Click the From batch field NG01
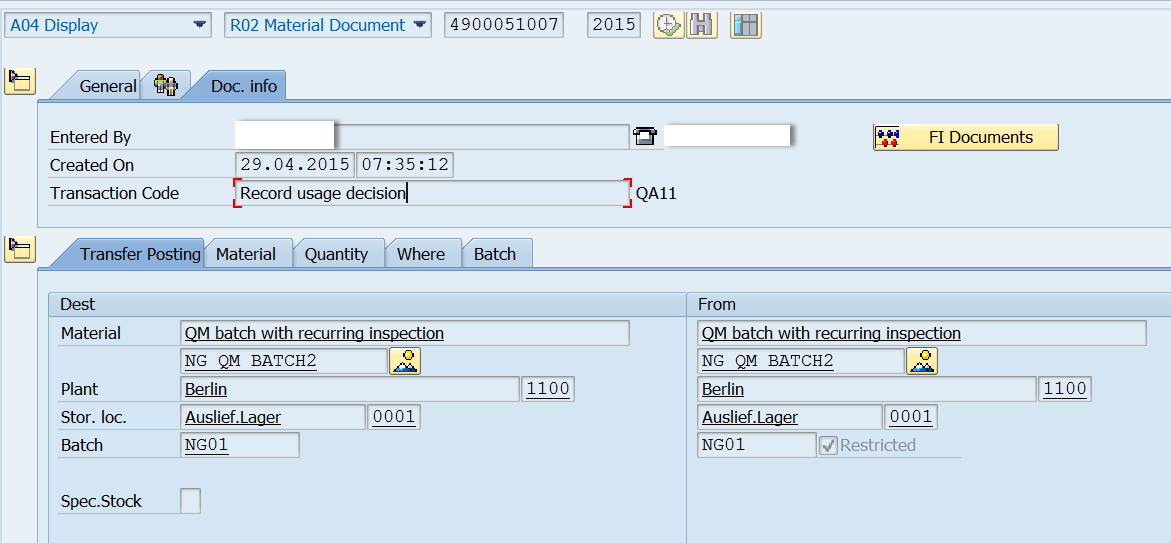The image size is (1171, 543). (x=757, y=445)
